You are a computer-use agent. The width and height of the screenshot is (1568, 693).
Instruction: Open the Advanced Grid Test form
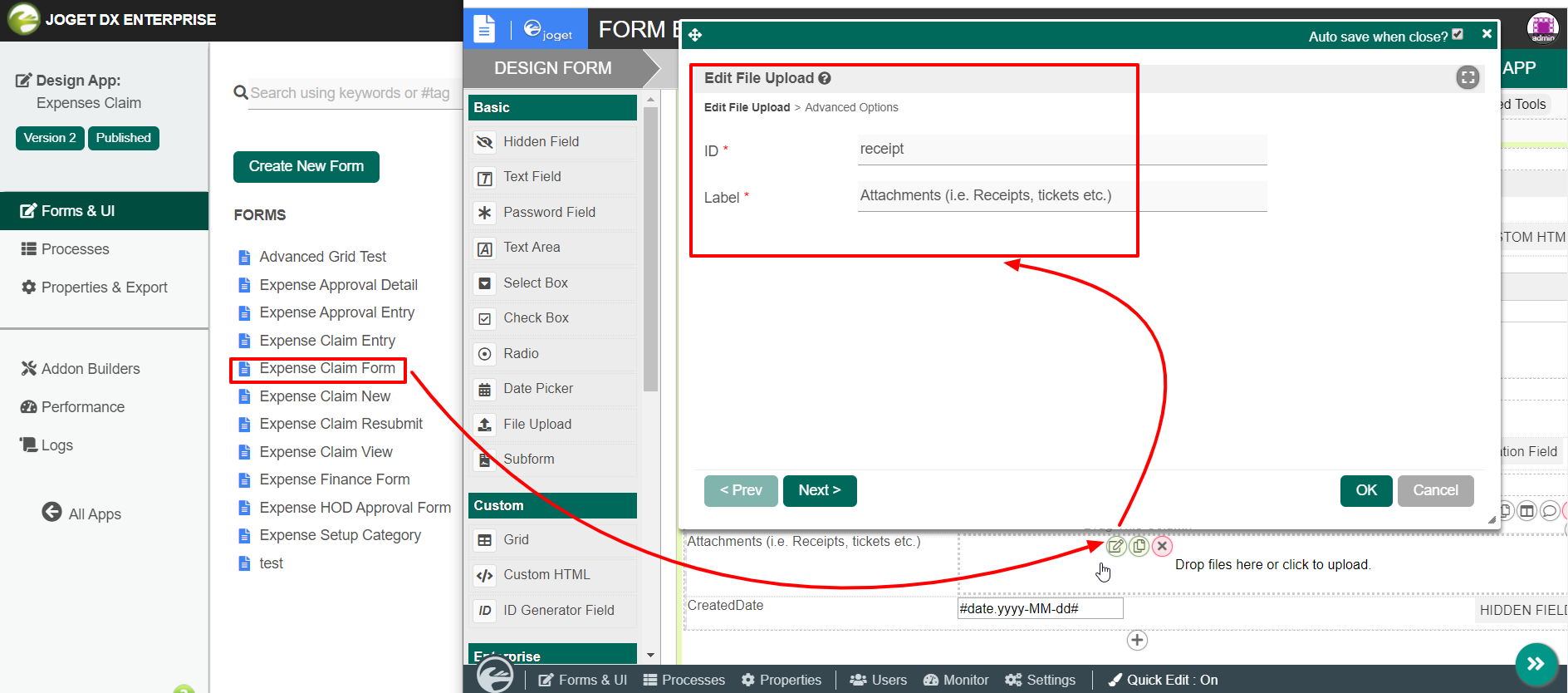323,257
